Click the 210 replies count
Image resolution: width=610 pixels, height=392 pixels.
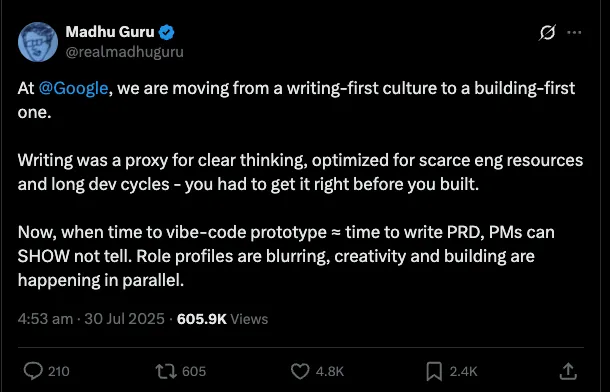pos(59,371)
